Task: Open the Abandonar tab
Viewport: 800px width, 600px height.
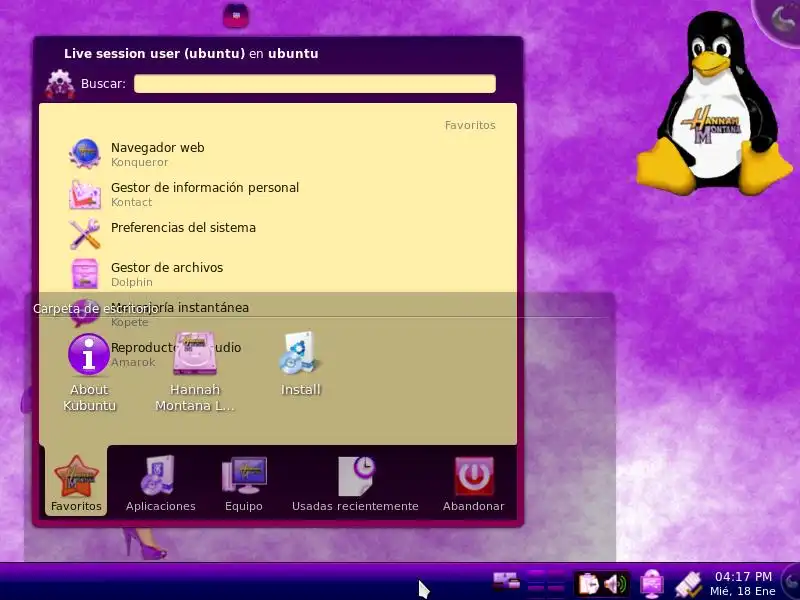Action: 473,483
